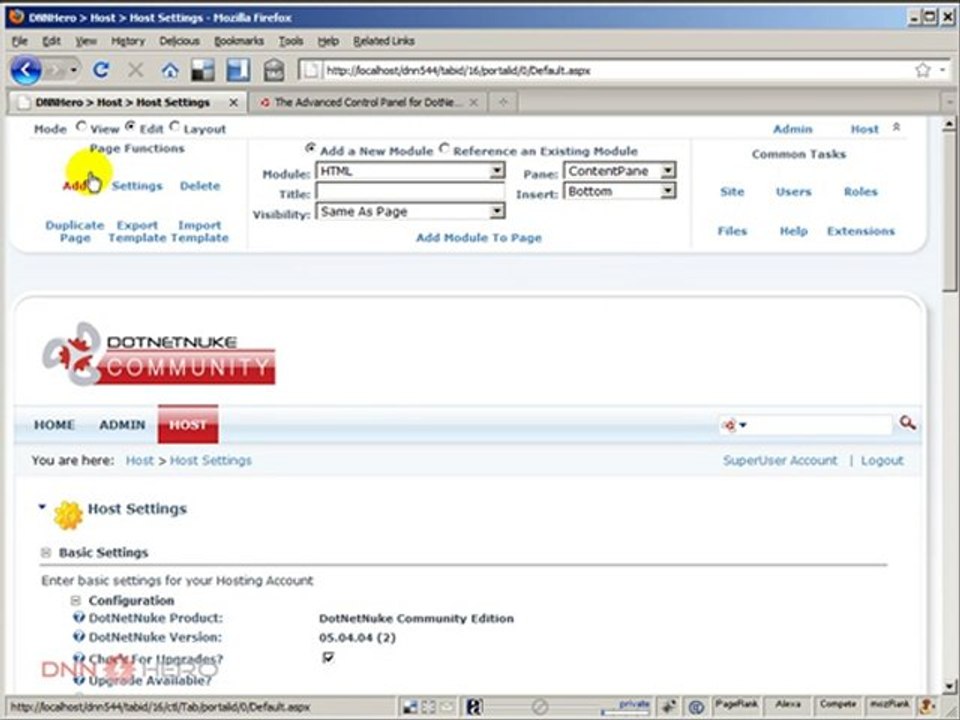Image resolution: width=960 pixels, height=720 pixels.
Task: Open the Users common task
Action: point(793,192)
